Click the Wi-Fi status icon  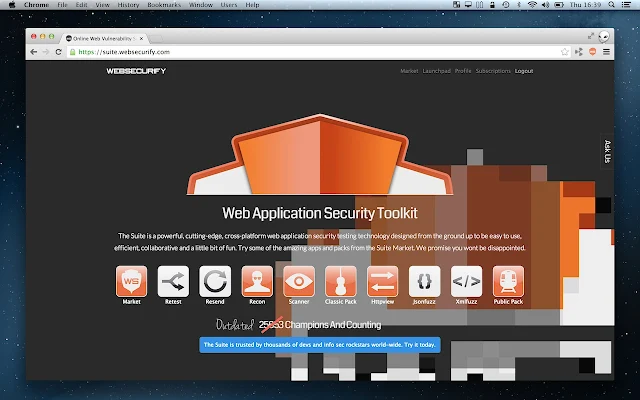pyautogui.click(x=532, y=5)
